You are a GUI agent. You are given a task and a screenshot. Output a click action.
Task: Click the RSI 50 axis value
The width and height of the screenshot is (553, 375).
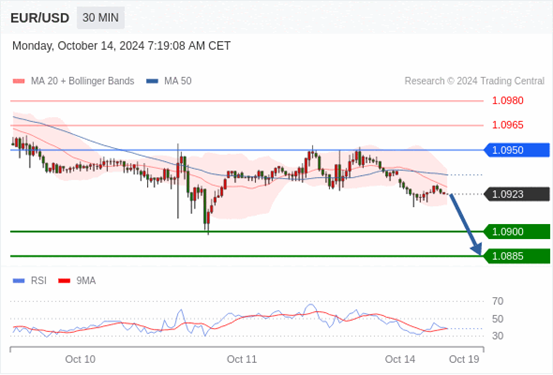[x=498, y=319]
